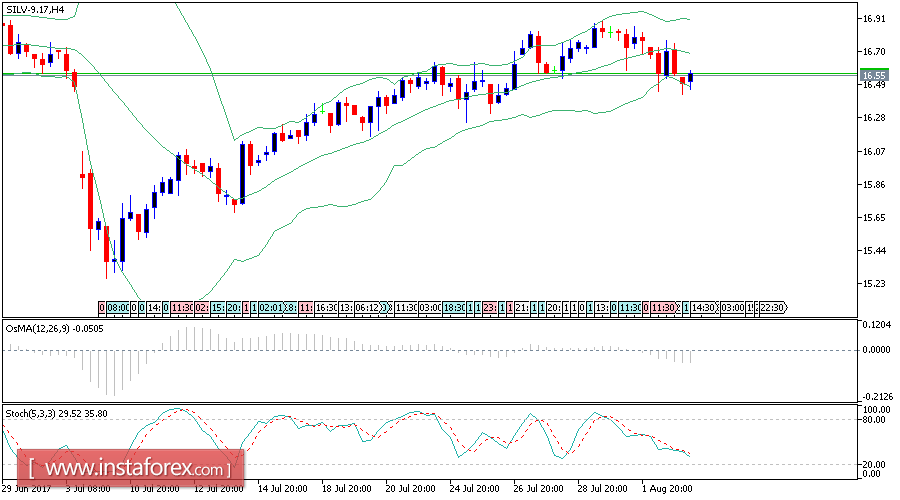Select the Stoch(5,3,3) indicator label
The height and width of the screenshot is (500, 900).
56,413
